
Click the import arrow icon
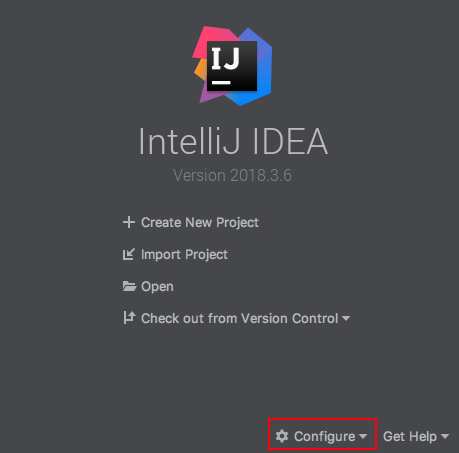(x=129, y=254)
